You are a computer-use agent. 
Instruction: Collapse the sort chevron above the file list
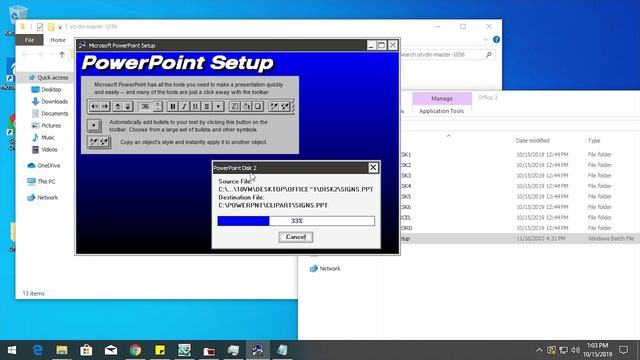[x=449, y=136]
